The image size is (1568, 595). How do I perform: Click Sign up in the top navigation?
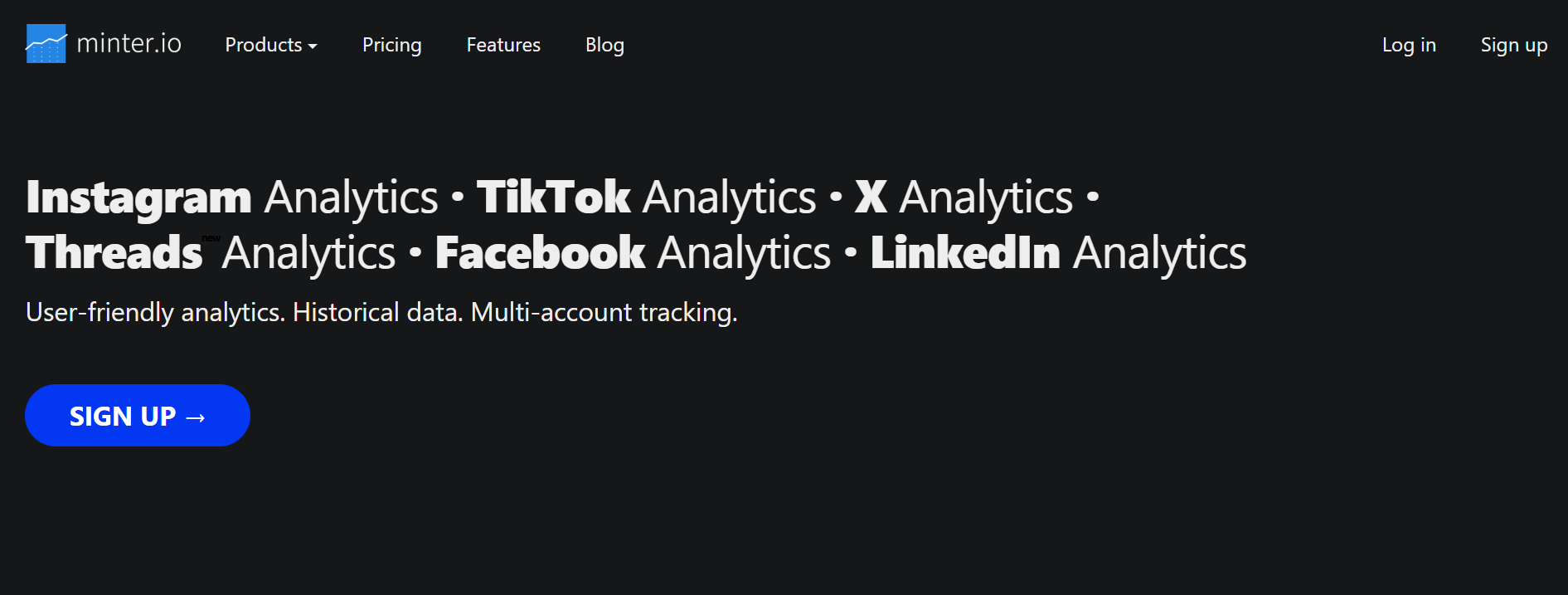point(1514,45)
